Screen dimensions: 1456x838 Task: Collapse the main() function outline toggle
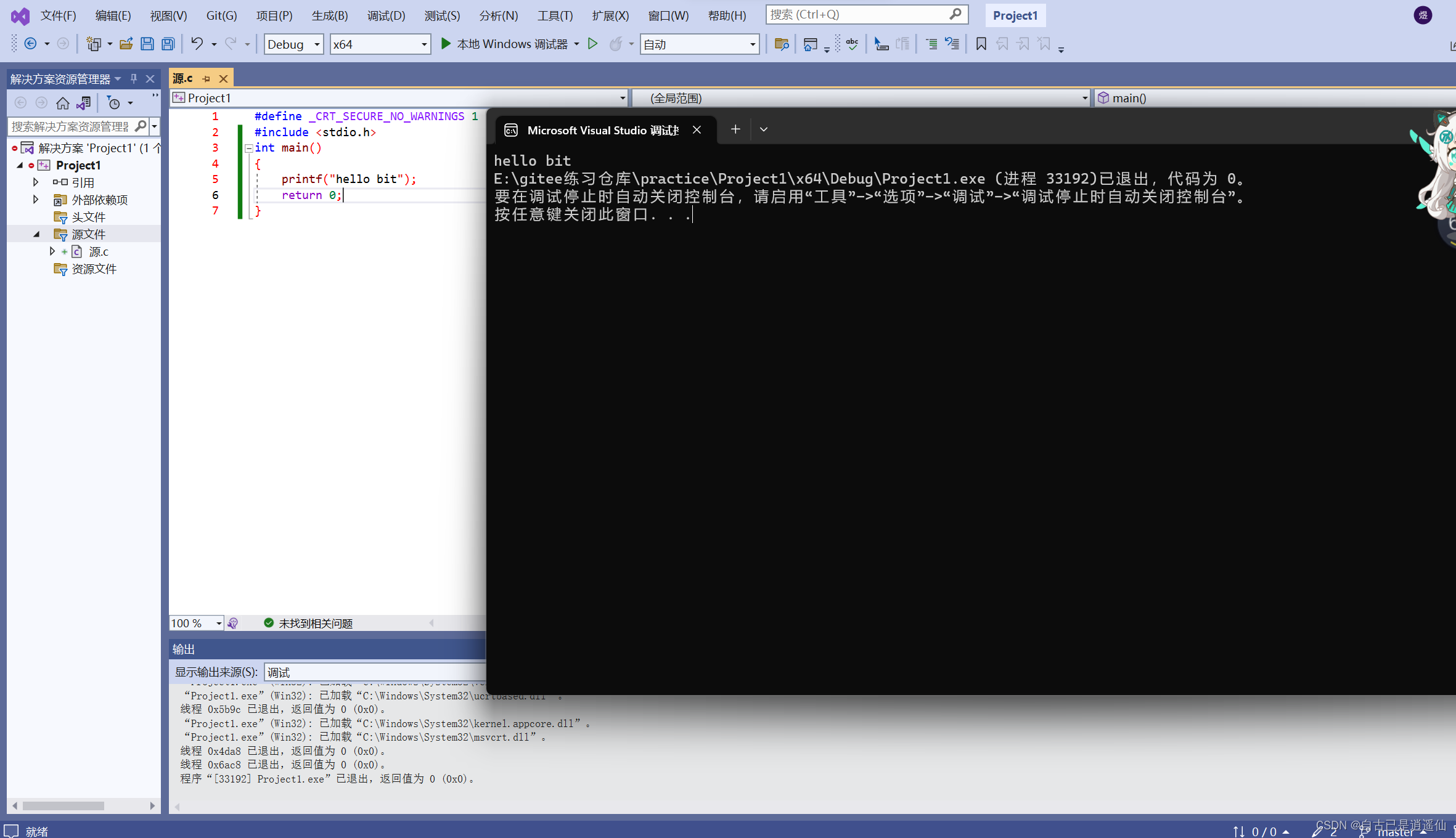tap(248, 148)
